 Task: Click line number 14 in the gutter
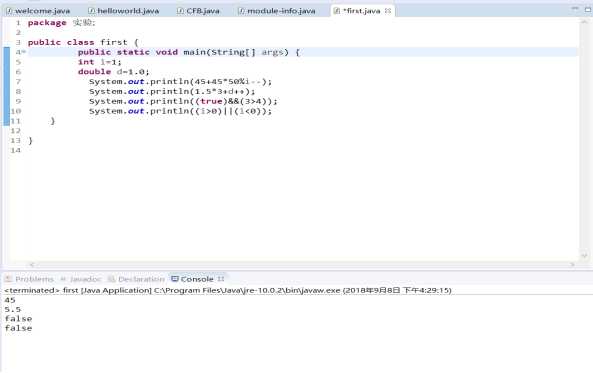16,151
